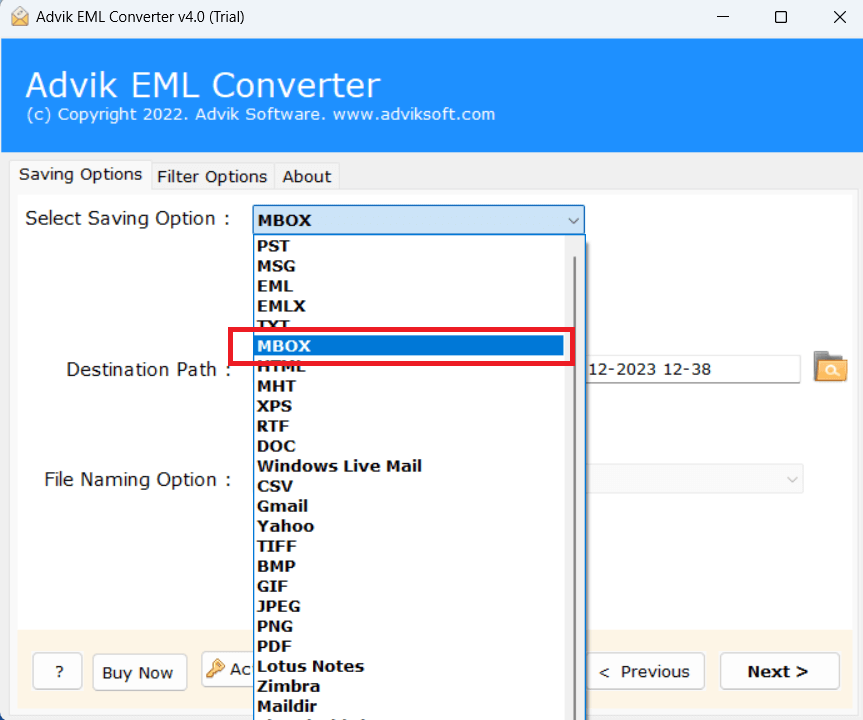This screenshot has height=720, width=863.
Task: Go back with the Previous button
Action: point(644,671)
